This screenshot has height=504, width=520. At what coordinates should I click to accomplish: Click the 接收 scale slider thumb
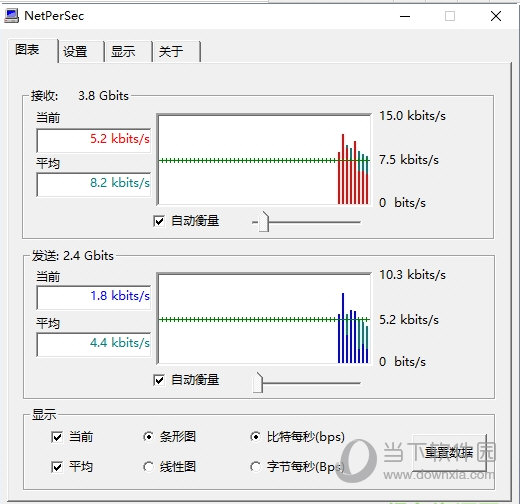tap(264, 222)
